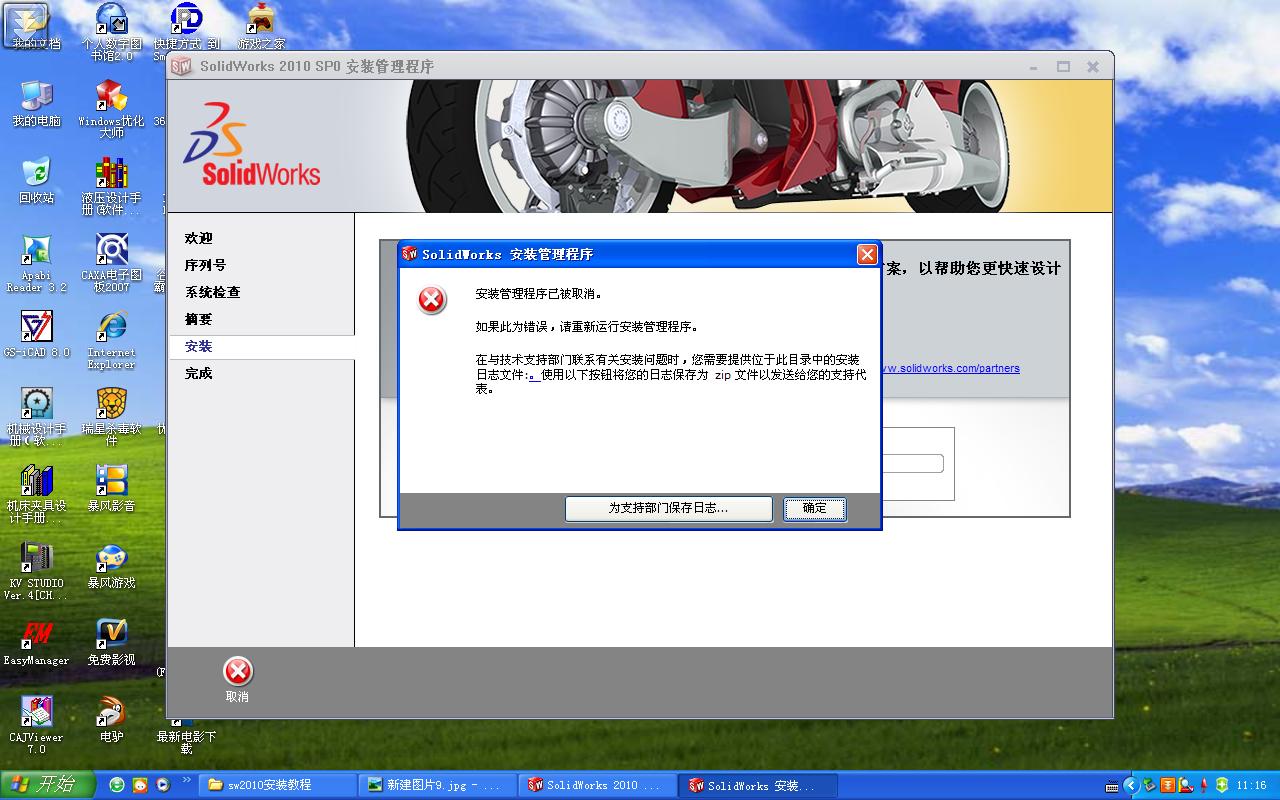Select the KV STUDIO Ver.4 desktop icon
Image resolution: width=1280 pixels, height=800 pixels.
tap(36, 570)
